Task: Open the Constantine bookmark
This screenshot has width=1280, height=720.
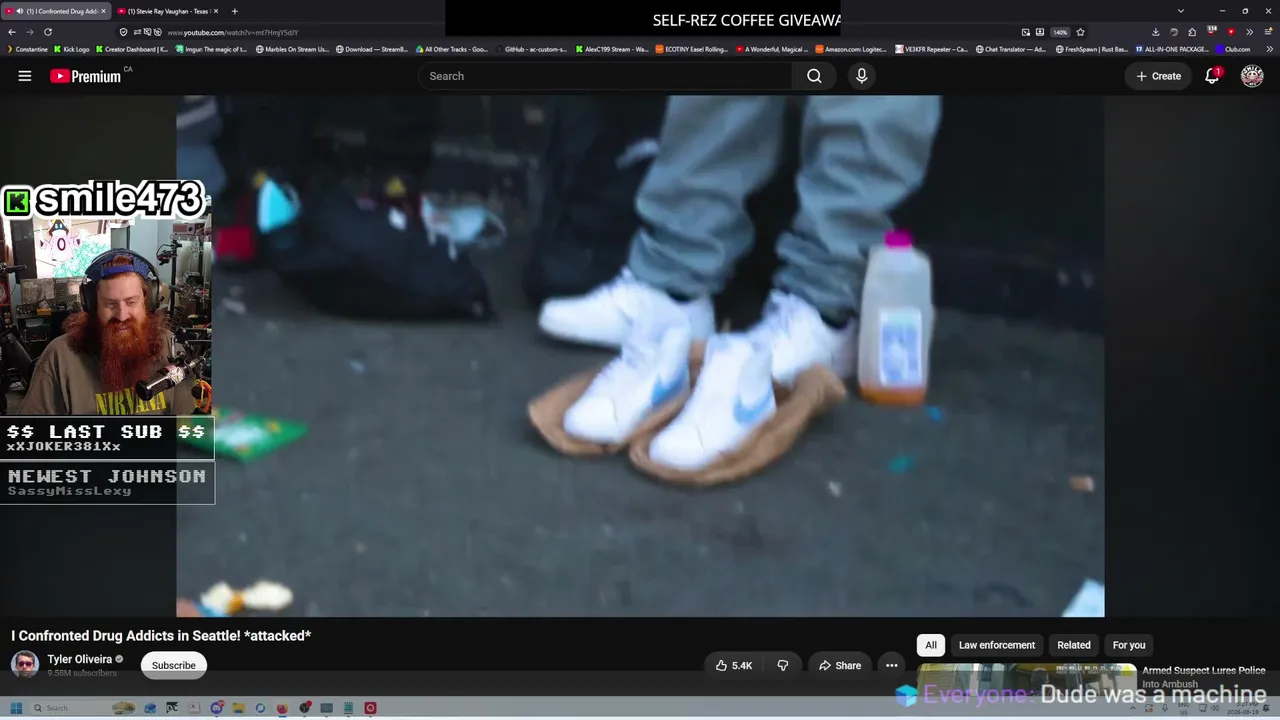Action: point(27,49)
